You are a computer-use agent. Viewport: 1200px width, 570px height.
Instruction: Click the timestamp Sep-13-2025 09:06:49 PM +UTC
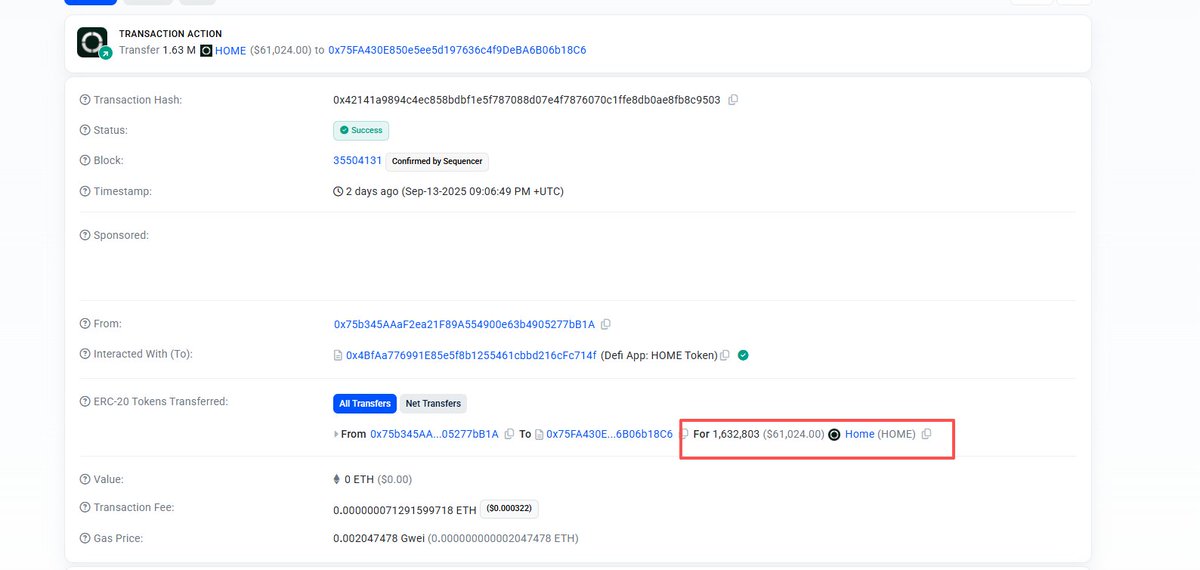tap(482, 191)
